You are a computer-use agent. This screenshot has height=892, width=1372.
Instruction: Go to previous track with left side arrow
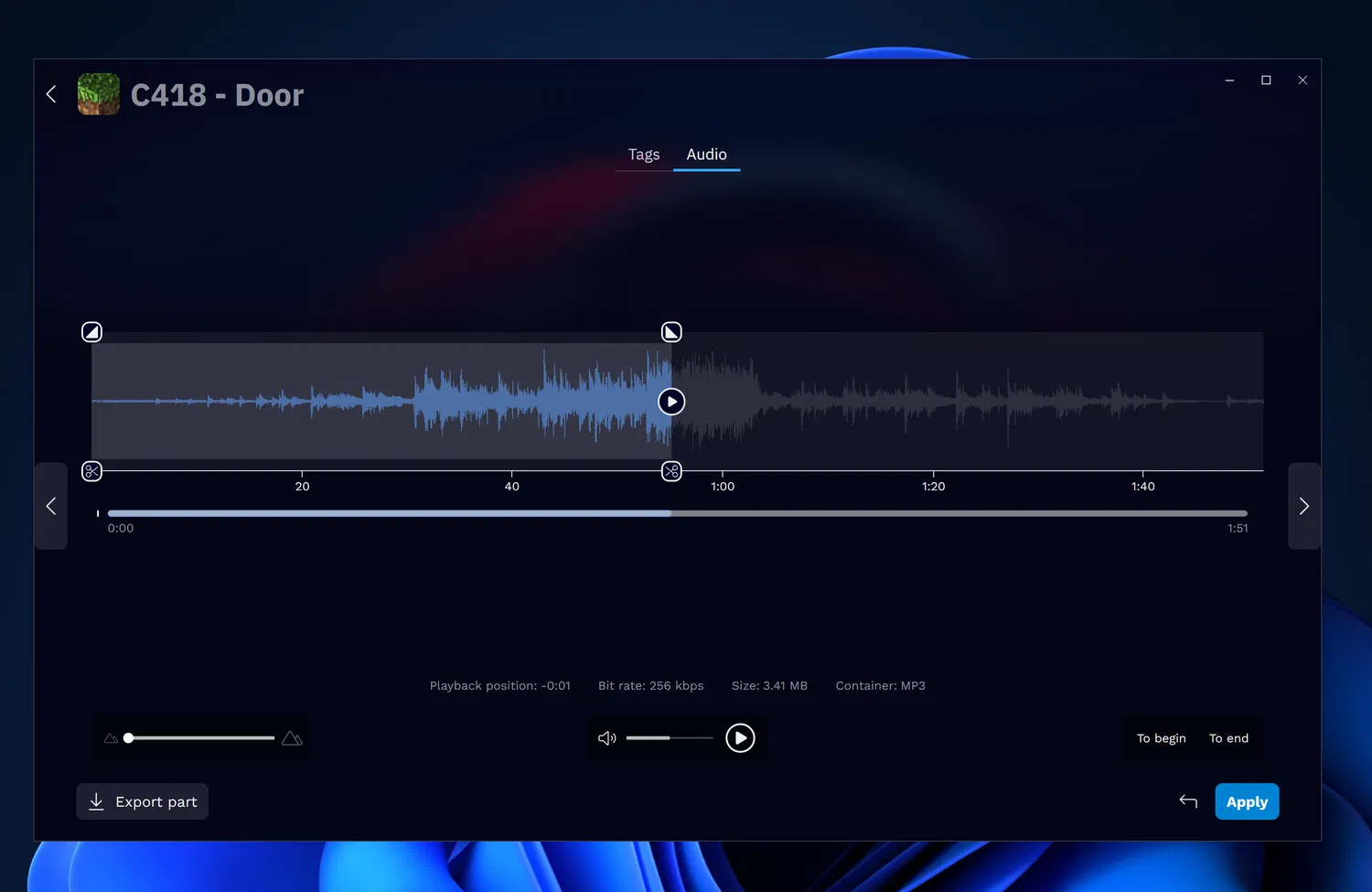[51, 506]
